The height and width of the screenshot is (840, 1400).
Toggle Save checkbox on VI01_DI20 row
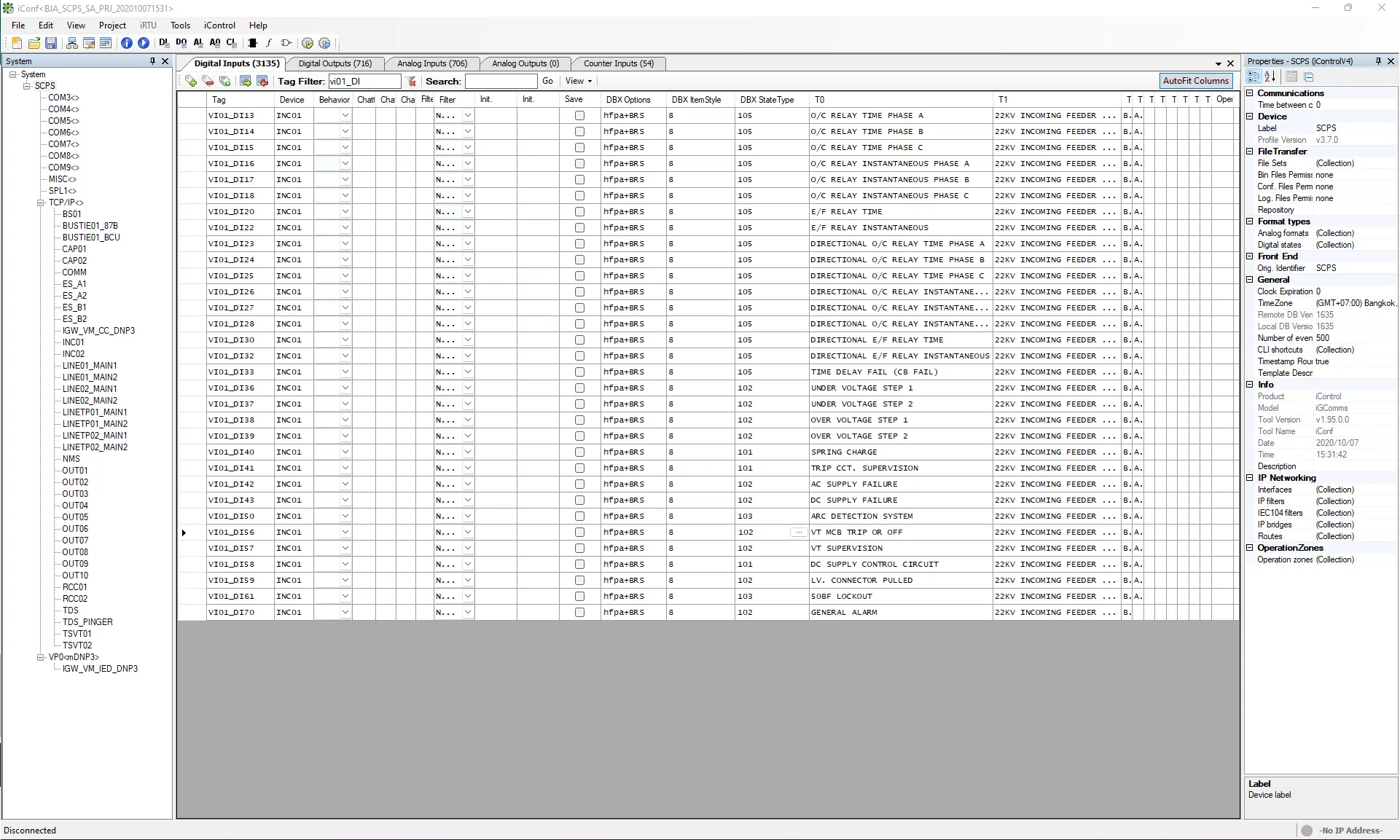579,211
